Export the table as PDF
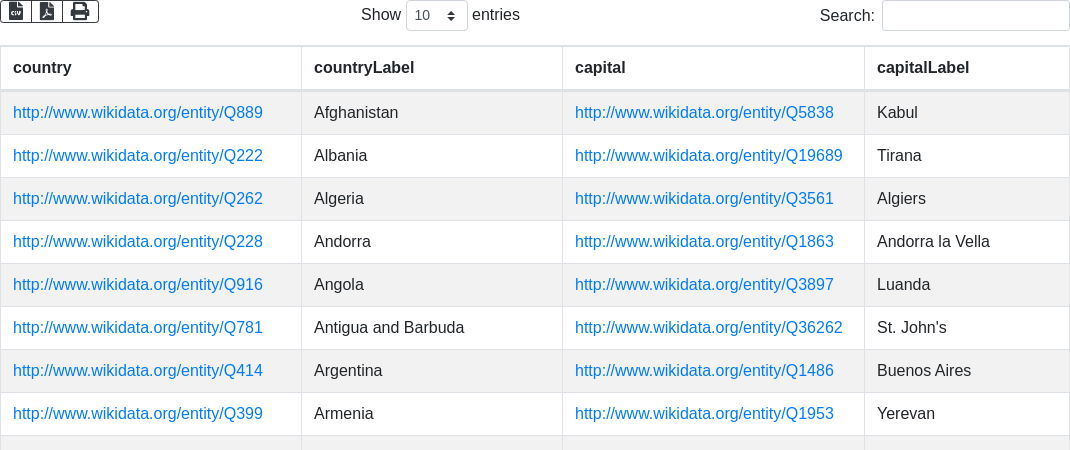1070x450 pixels. coord(47,11)
